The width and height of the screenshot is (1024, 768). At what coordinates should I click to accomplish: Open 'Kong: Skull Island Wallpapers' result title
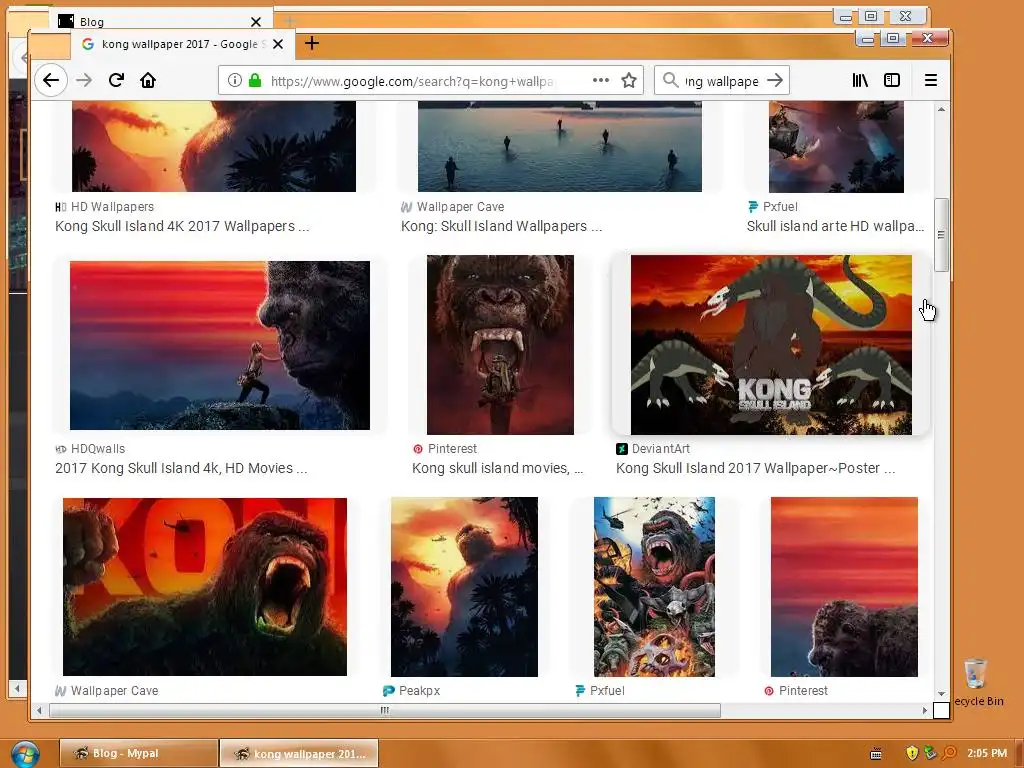click(x=502, y=226)
